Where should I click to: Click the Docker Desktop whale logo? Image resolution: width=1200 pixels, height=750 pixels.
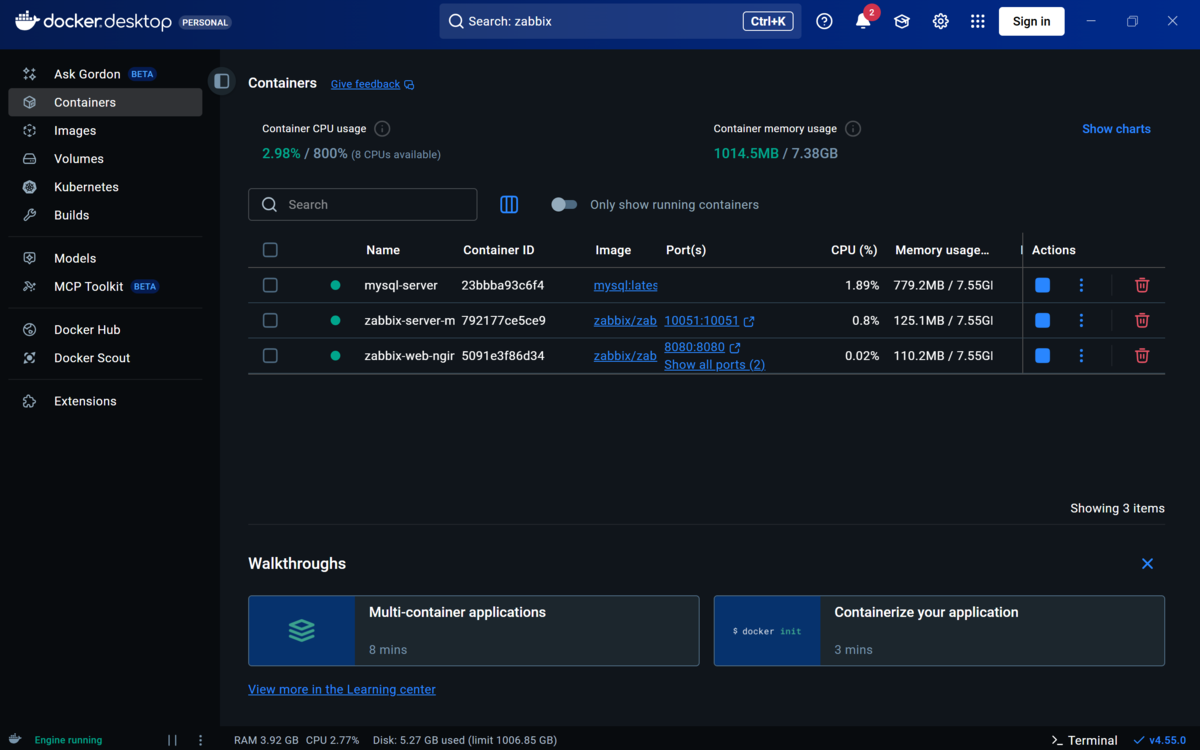tap(27, 21)
